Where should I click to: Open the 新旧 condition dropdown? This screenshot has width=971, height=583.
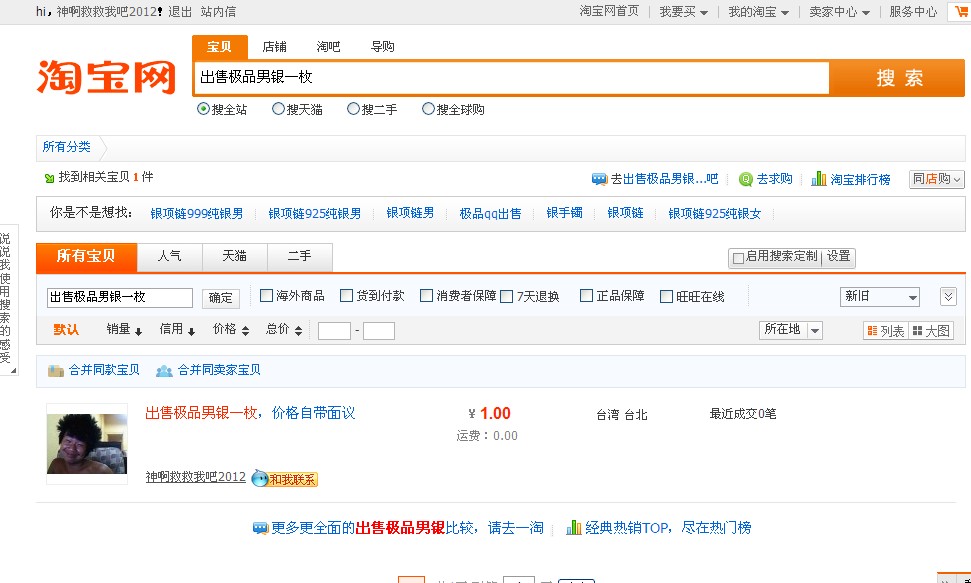879,297
